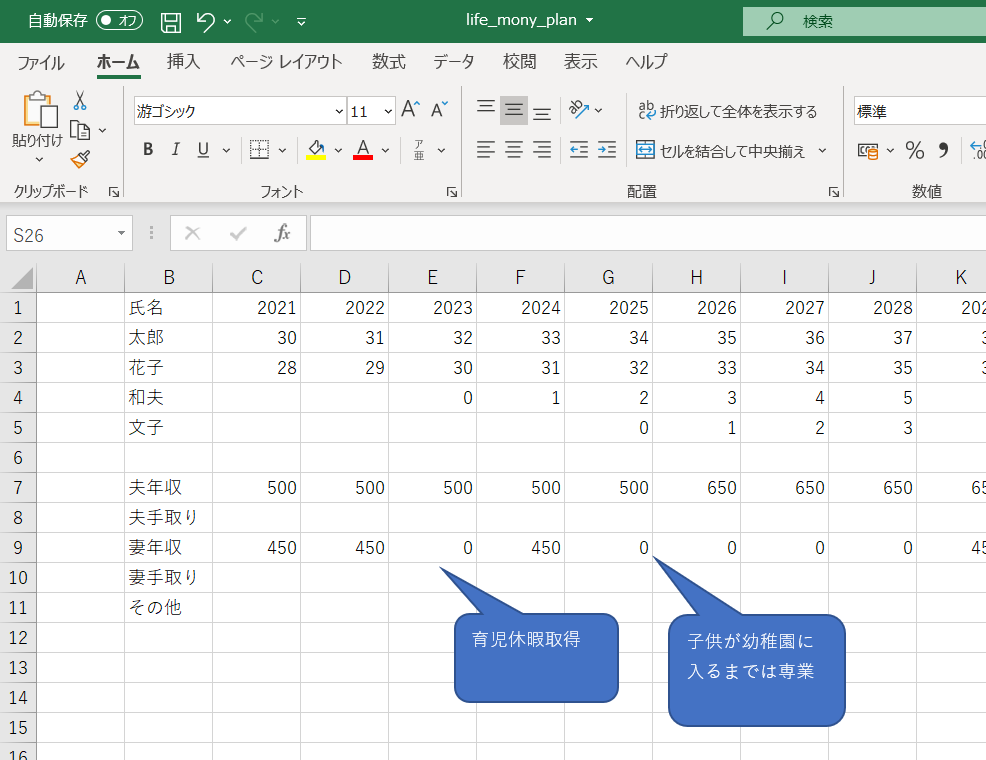Image resolution: width=986 pixels, height=760 pixels.
Task: Open the Borders dropdown arrow
Action: (x=282, y=150)
